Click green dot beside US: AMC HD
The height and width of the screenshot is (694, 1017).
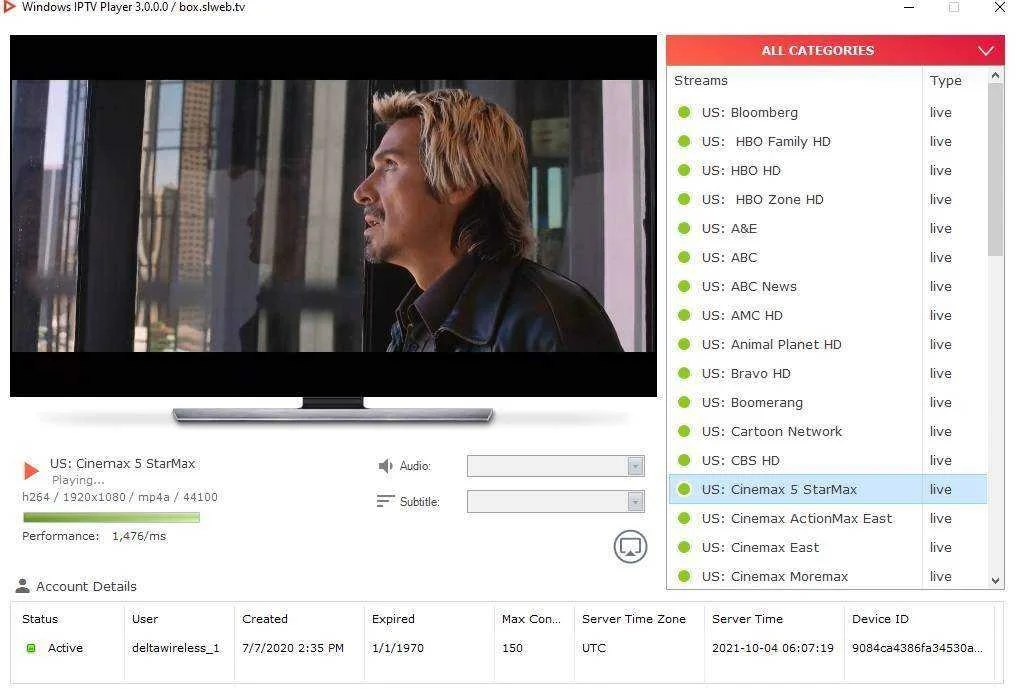pyautogui.click(x=684, y=315)
